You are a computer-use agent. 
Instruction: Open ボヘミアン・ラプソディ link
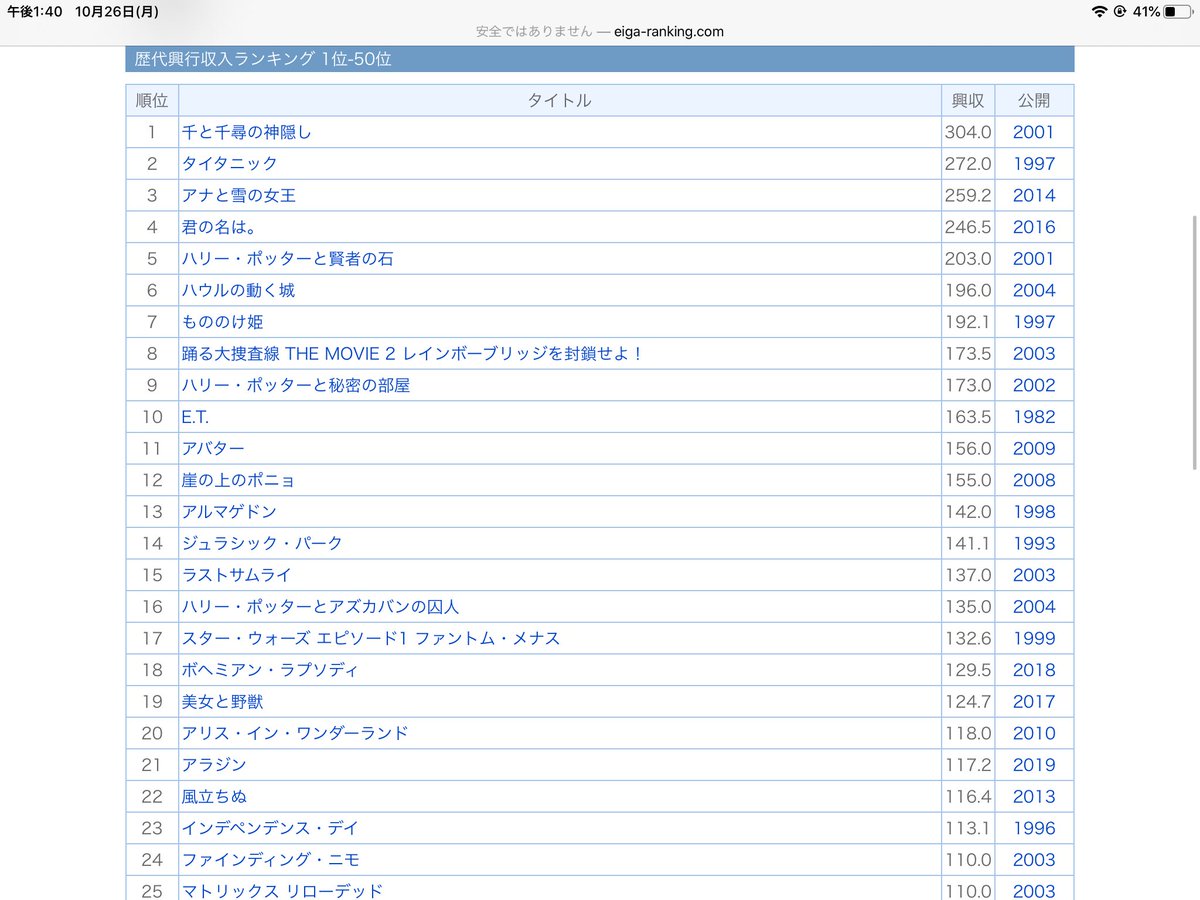click(x=269, y=670)
